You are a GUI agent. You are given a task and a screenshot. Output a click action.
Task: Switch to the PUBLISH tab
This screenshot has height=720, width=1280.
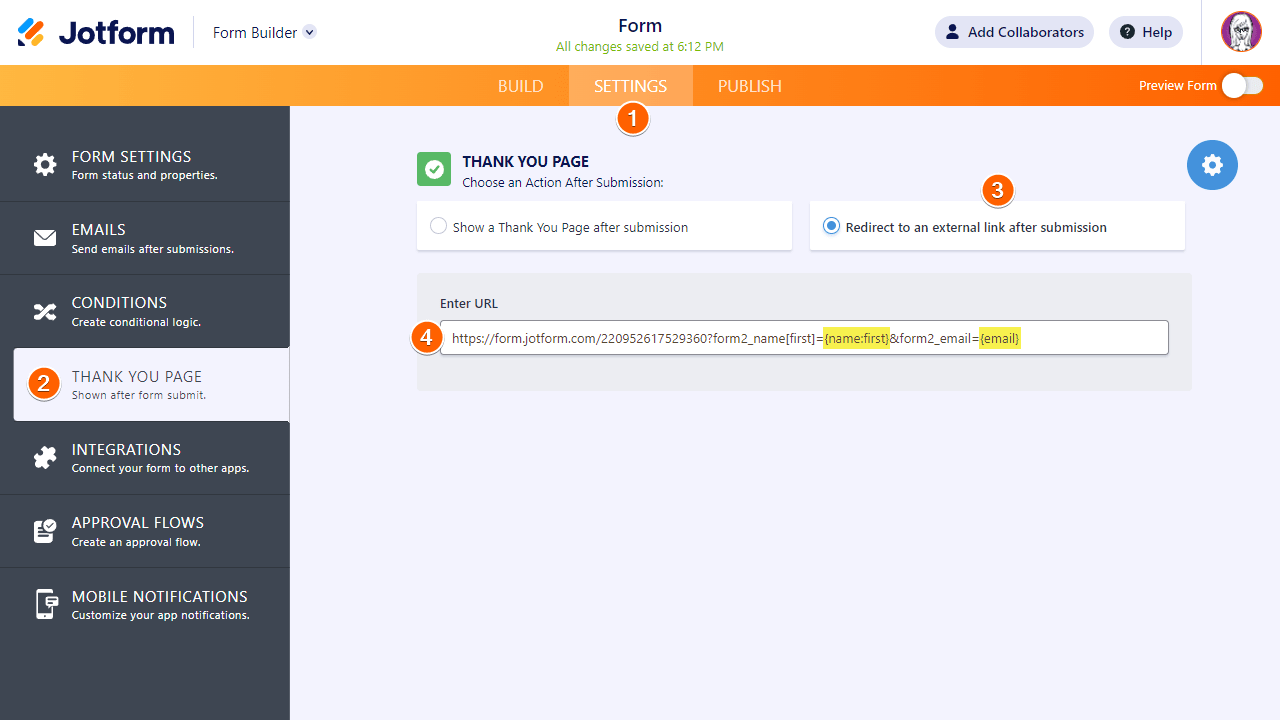(x=749, y=86)
